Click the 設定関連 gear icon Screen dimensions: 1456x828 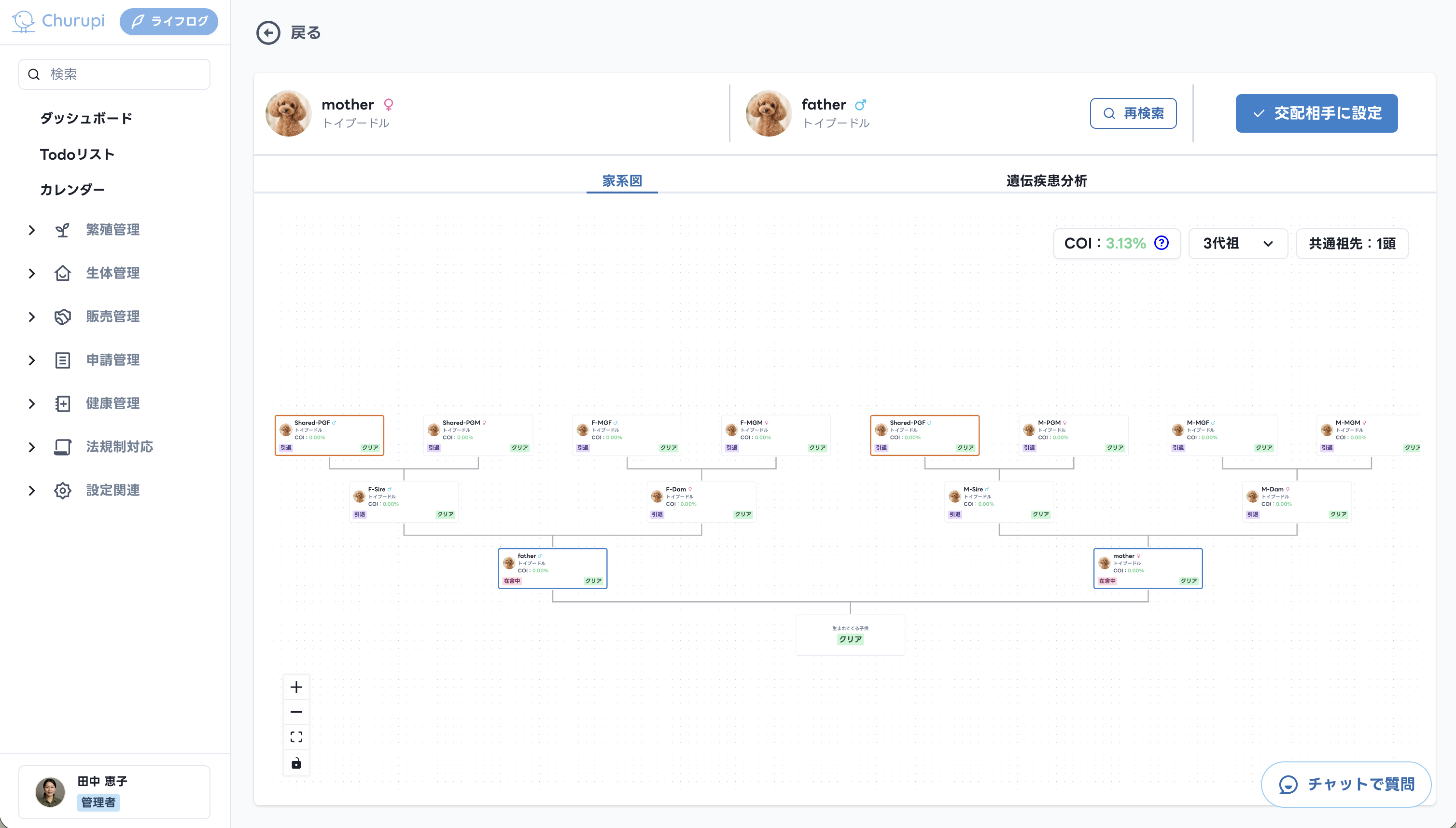point(63,490)
